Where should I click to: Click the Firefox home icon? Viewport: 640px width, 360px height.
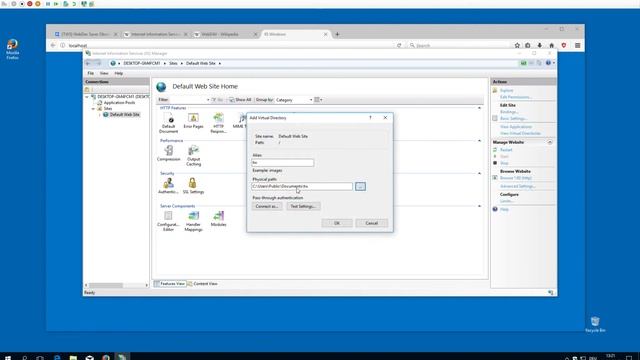pos(551,45)
